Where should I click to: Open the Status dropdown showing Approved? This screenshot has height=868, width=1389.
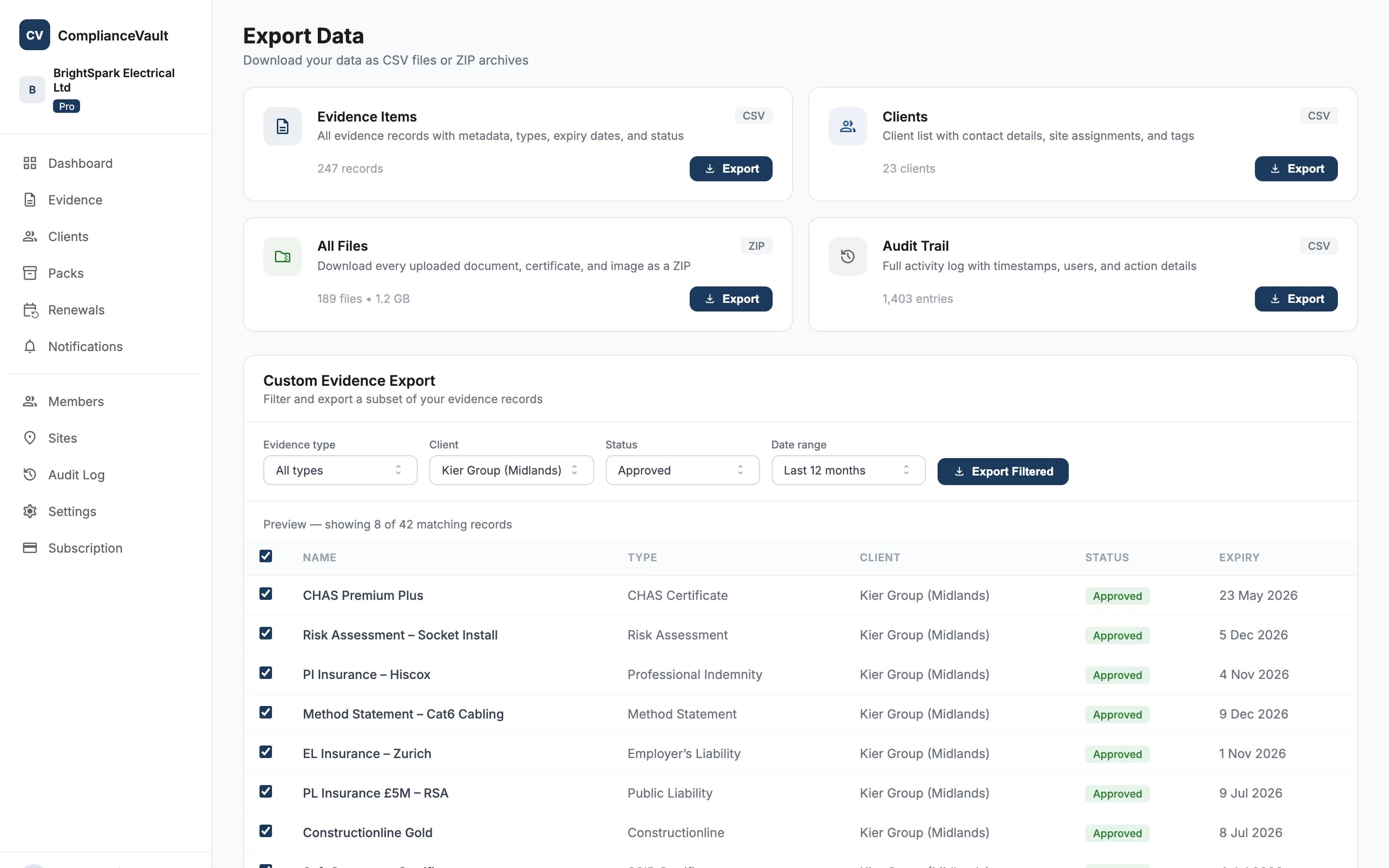coord(682,470)
